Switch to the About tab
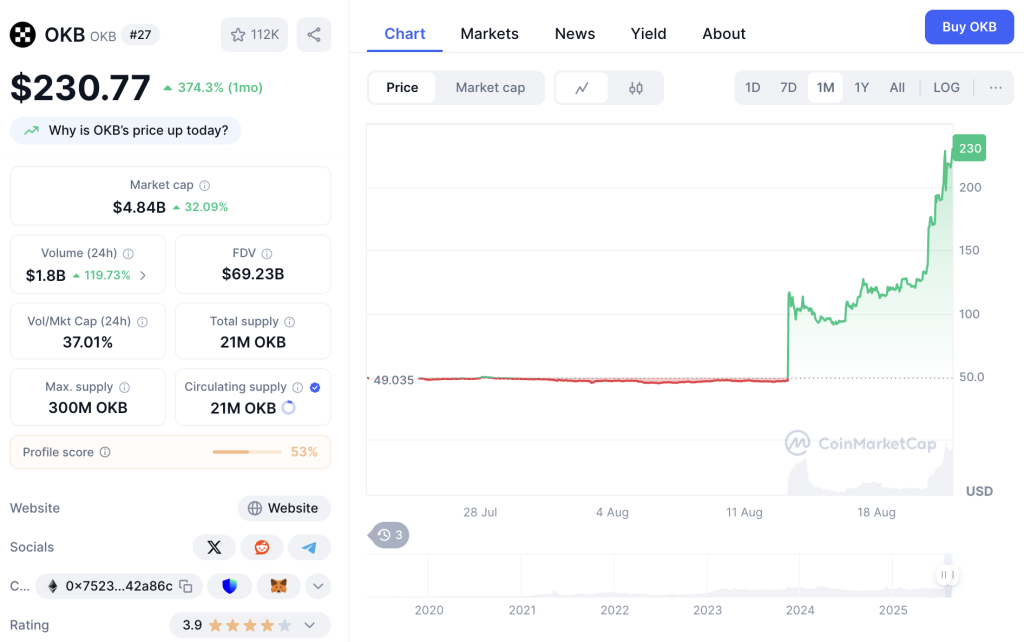 724,33
